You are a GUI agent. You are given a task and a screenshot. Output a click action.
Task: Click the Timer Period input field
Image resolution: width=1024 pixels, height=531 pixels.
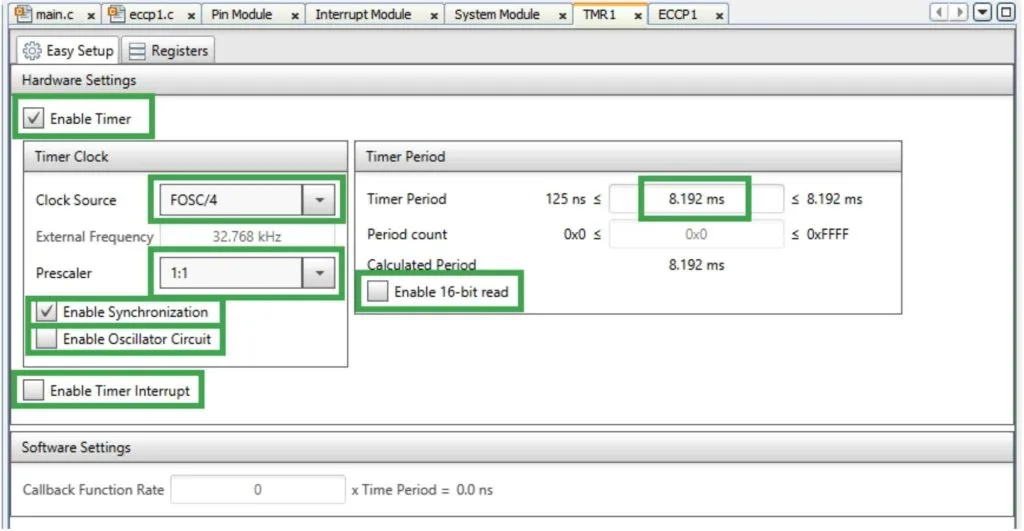click(x=696, y=199)
